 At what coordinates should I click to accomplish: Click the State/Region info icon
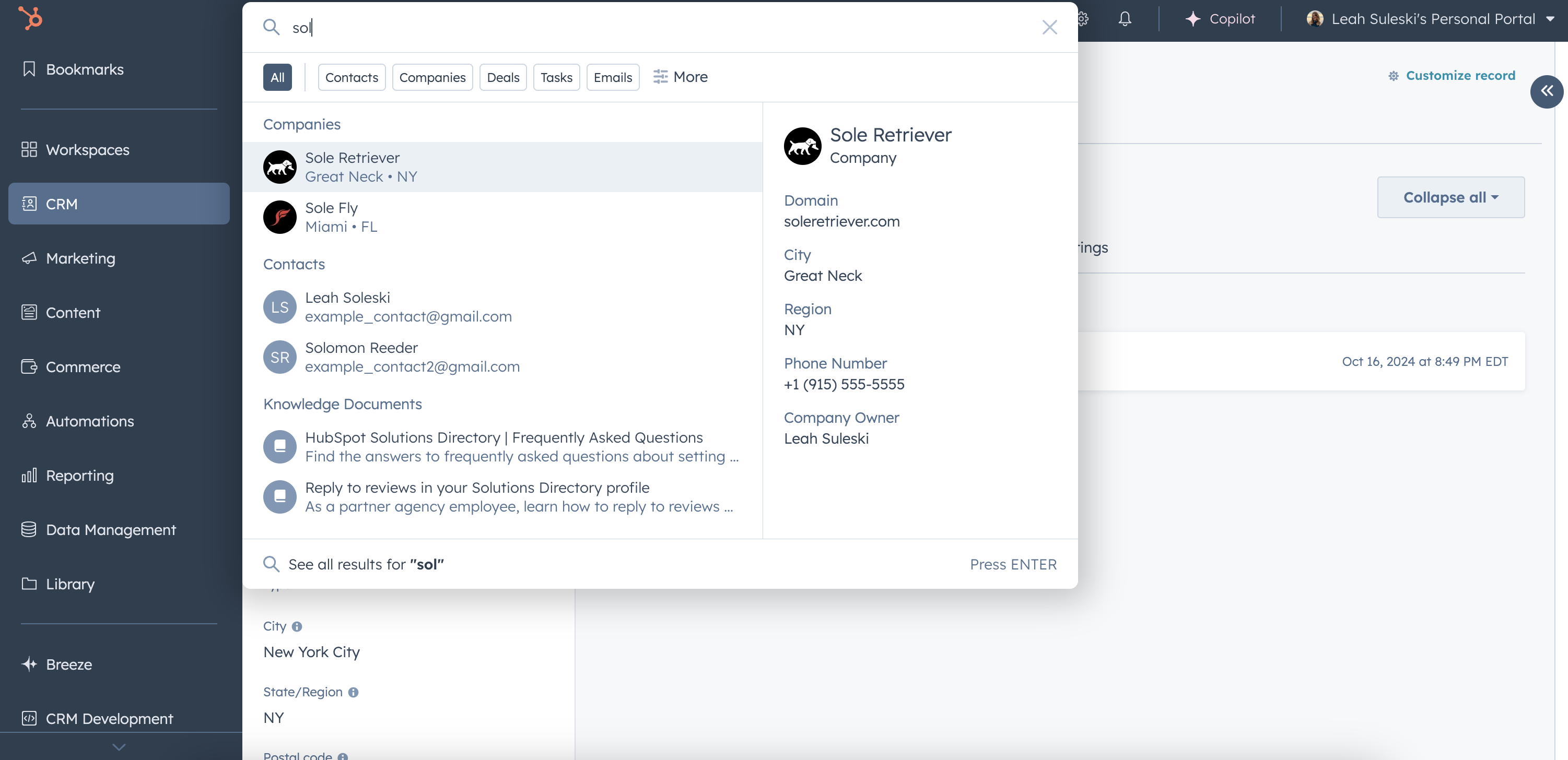353,693
